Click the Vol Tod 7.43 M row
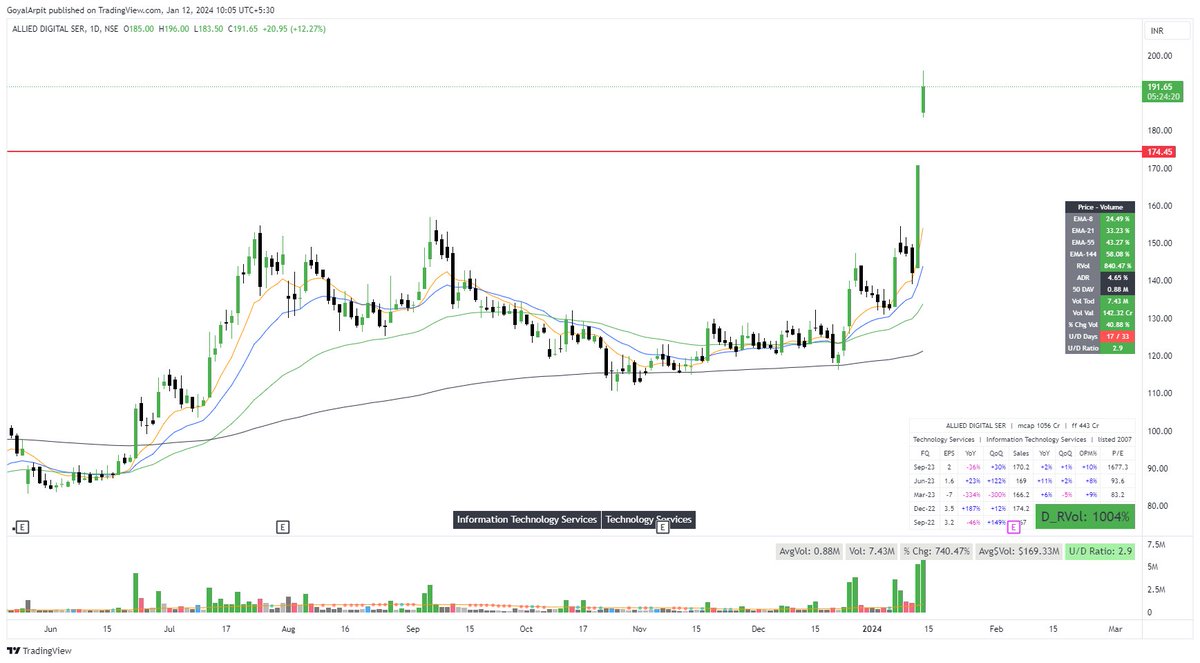Screen dimensions: 1200x663 1100,302
